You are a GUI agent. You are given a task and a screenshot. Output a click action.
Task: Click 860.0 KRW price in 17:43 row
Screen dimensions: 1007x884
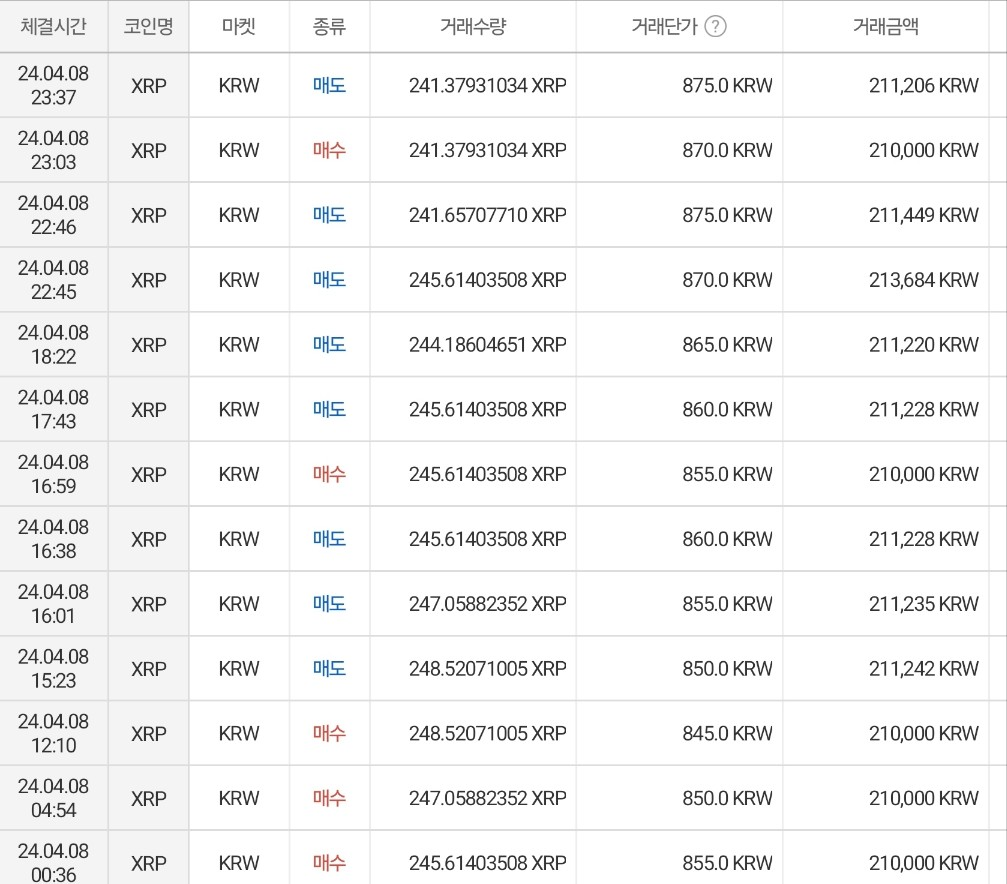727,410
